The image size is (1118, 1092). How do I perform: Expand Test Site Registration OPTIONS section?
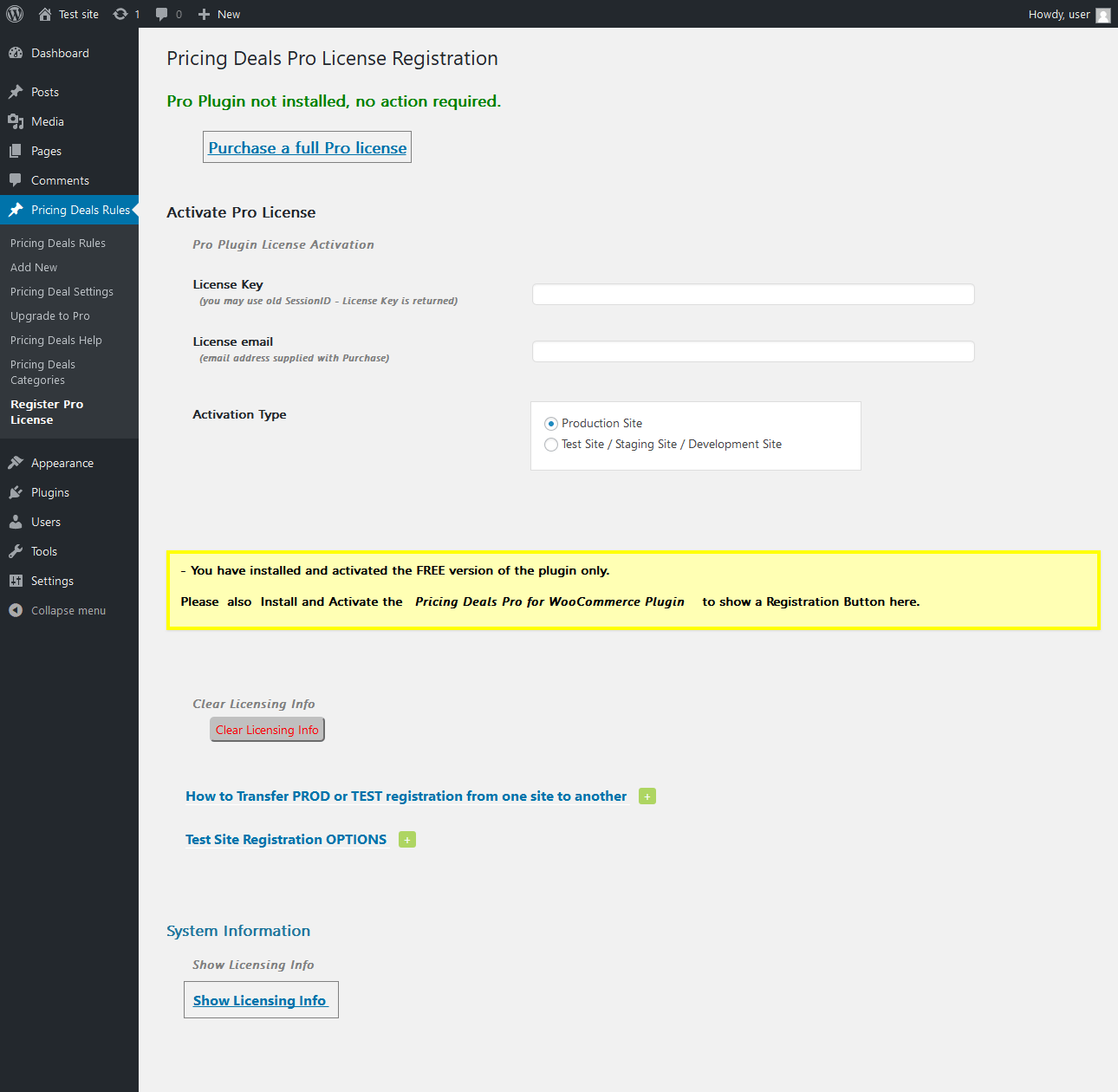[x=407, y=840]
